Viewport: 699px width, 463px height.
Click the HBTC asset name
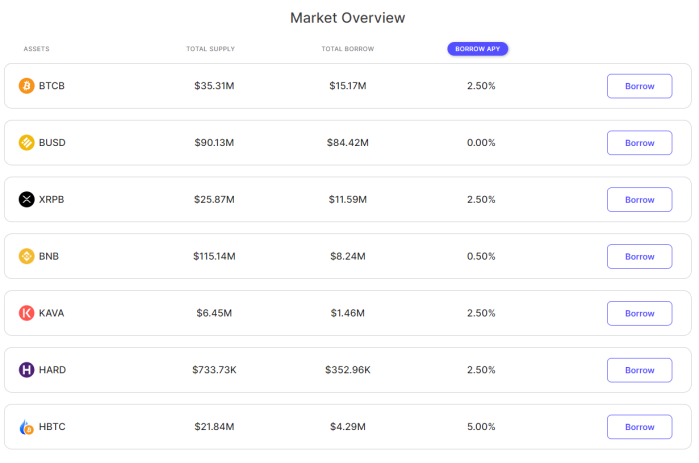52,426
